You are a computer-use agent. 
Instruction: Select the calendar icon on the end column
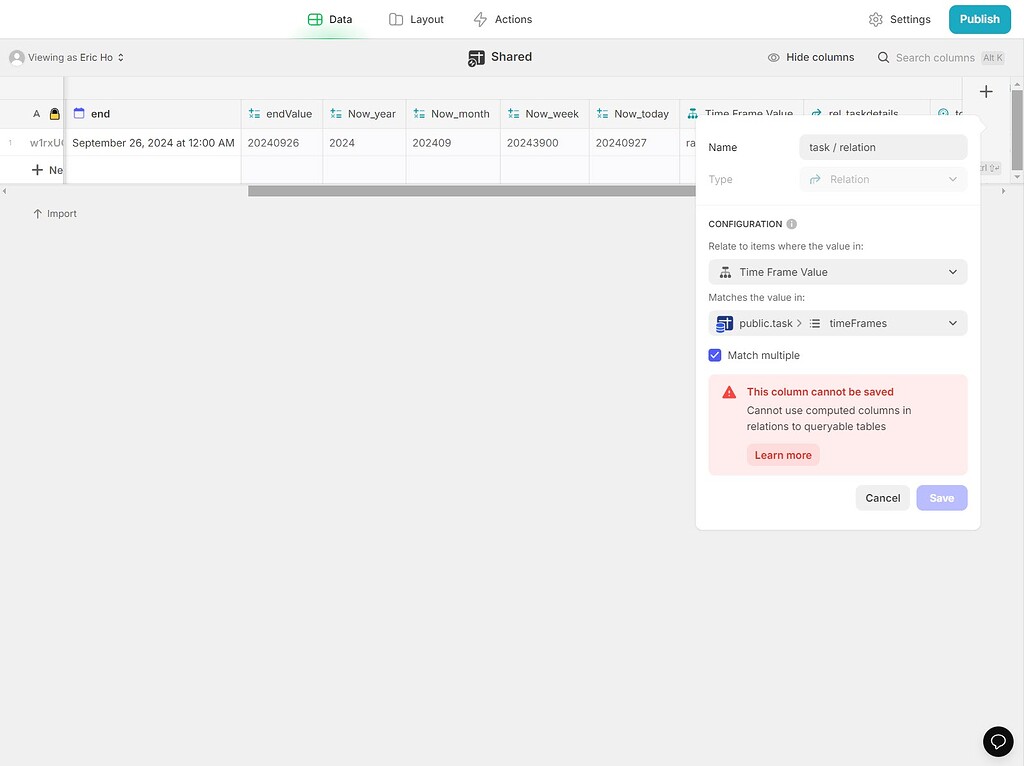80,114
